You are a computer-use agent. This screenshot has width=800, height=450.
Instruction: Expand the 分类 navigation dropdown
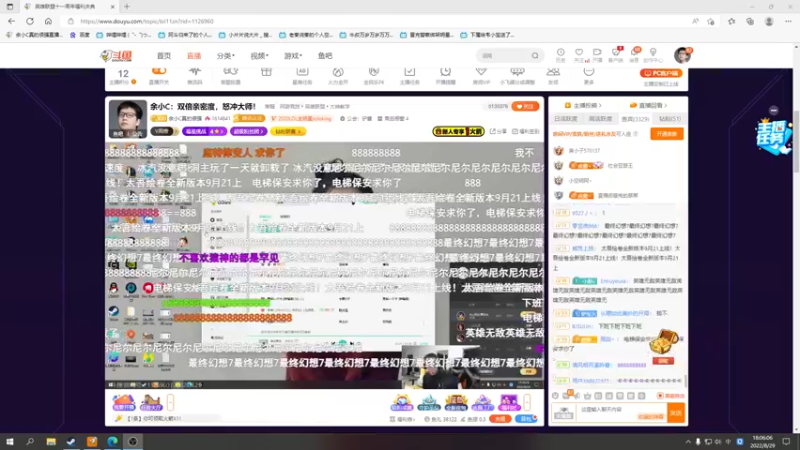tap(226, 56)
